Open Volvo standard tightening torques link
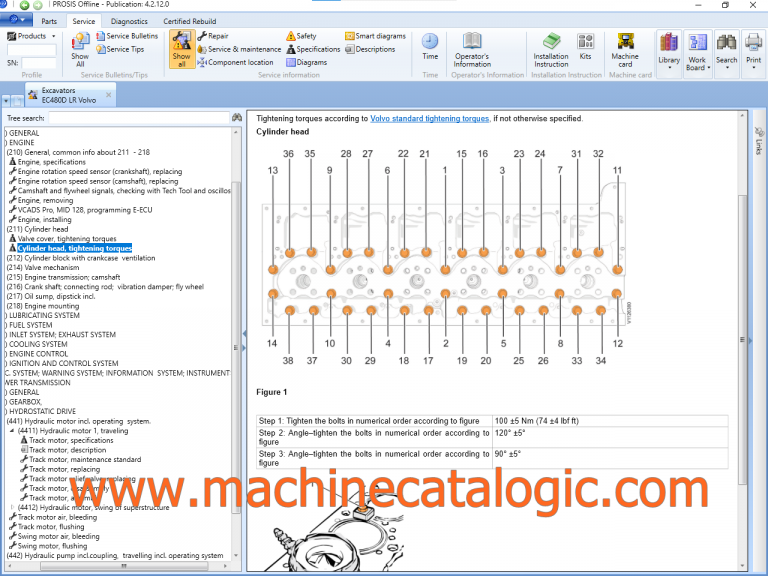The height and width of the screenshot is (576, 768). (x=430, y=119)
